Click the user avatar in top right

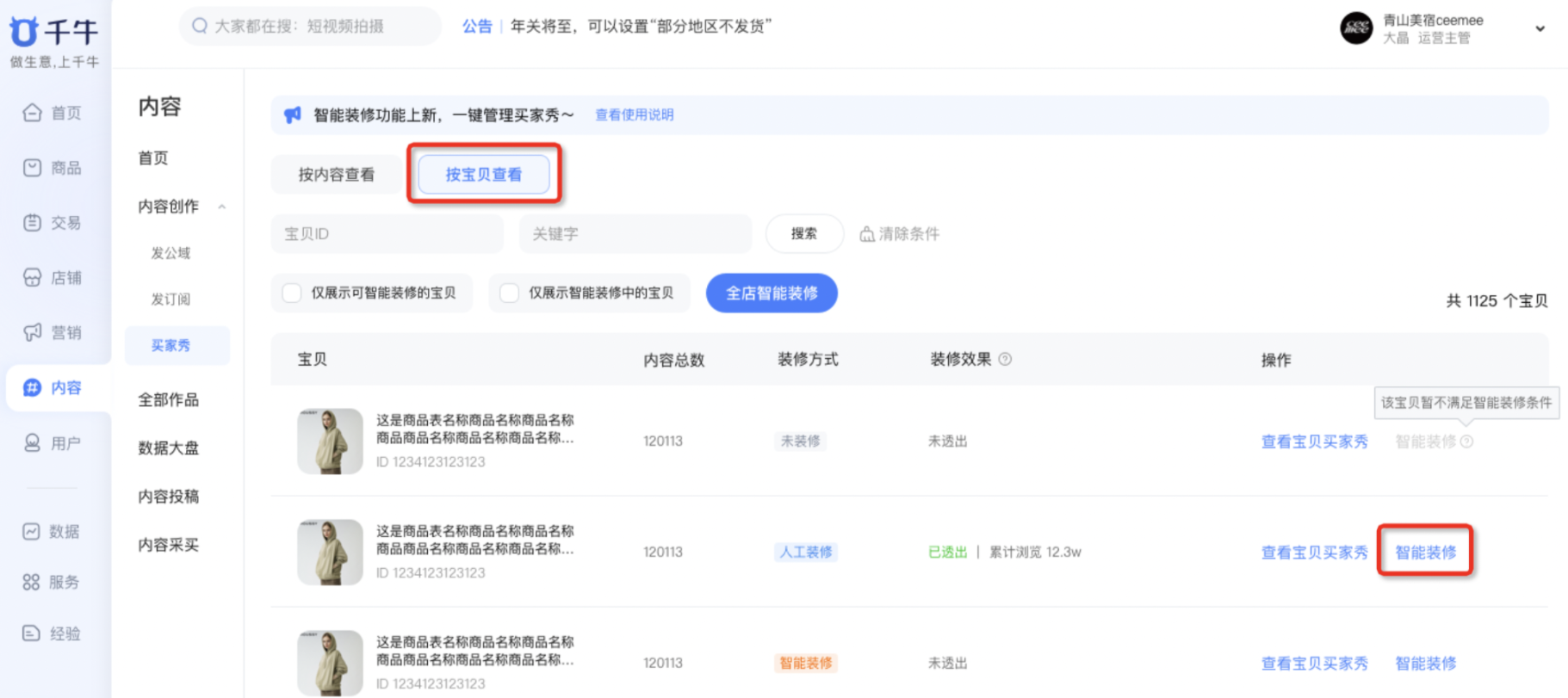tap(1356, 28)
